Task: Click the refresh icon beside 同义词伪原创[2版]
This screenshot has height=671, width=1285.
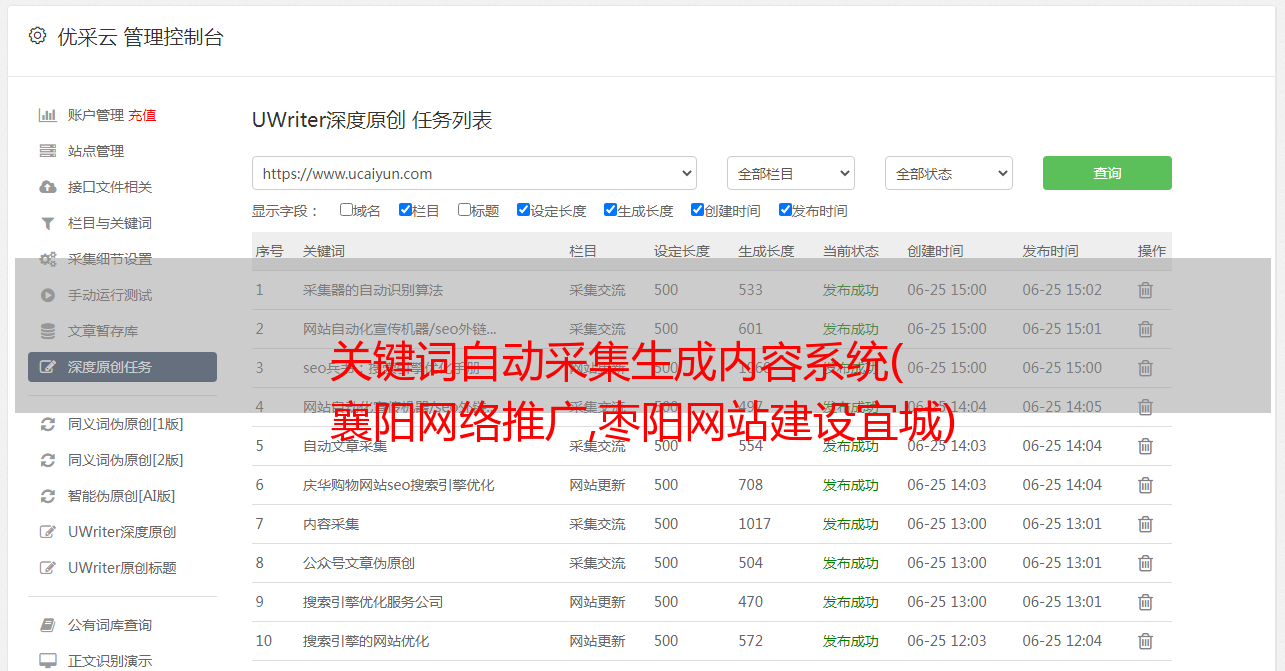Action: click(47, 460)
